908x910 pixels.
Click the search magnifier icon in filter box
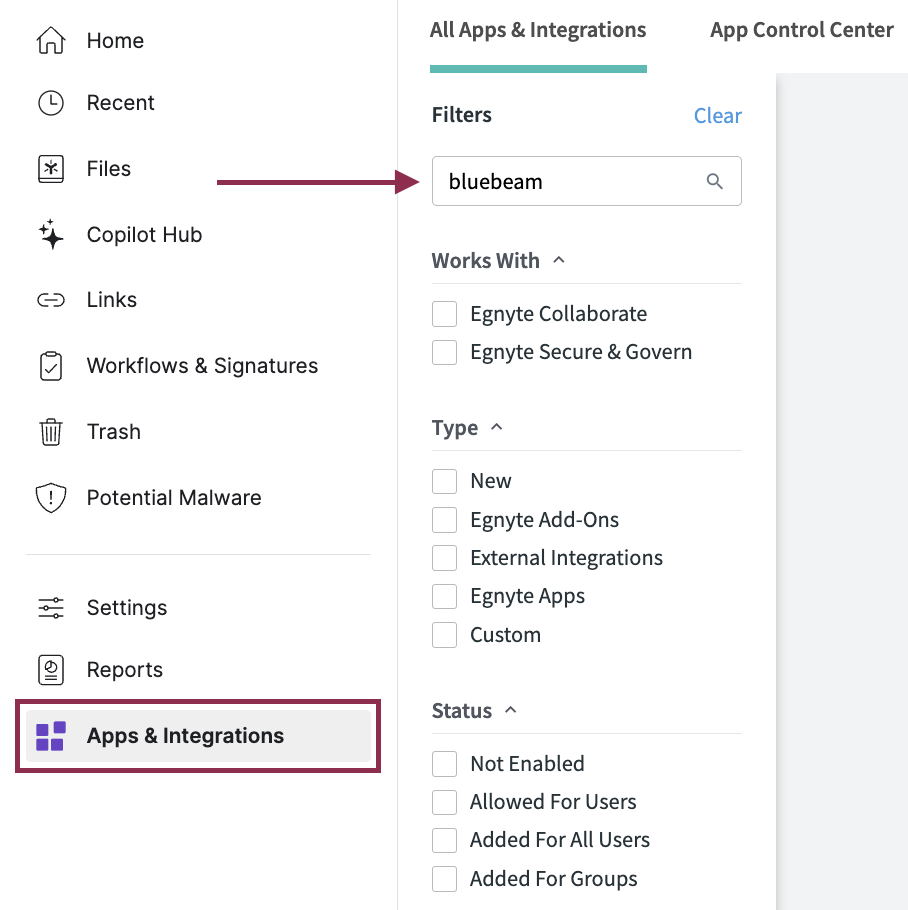pos(715,182)
